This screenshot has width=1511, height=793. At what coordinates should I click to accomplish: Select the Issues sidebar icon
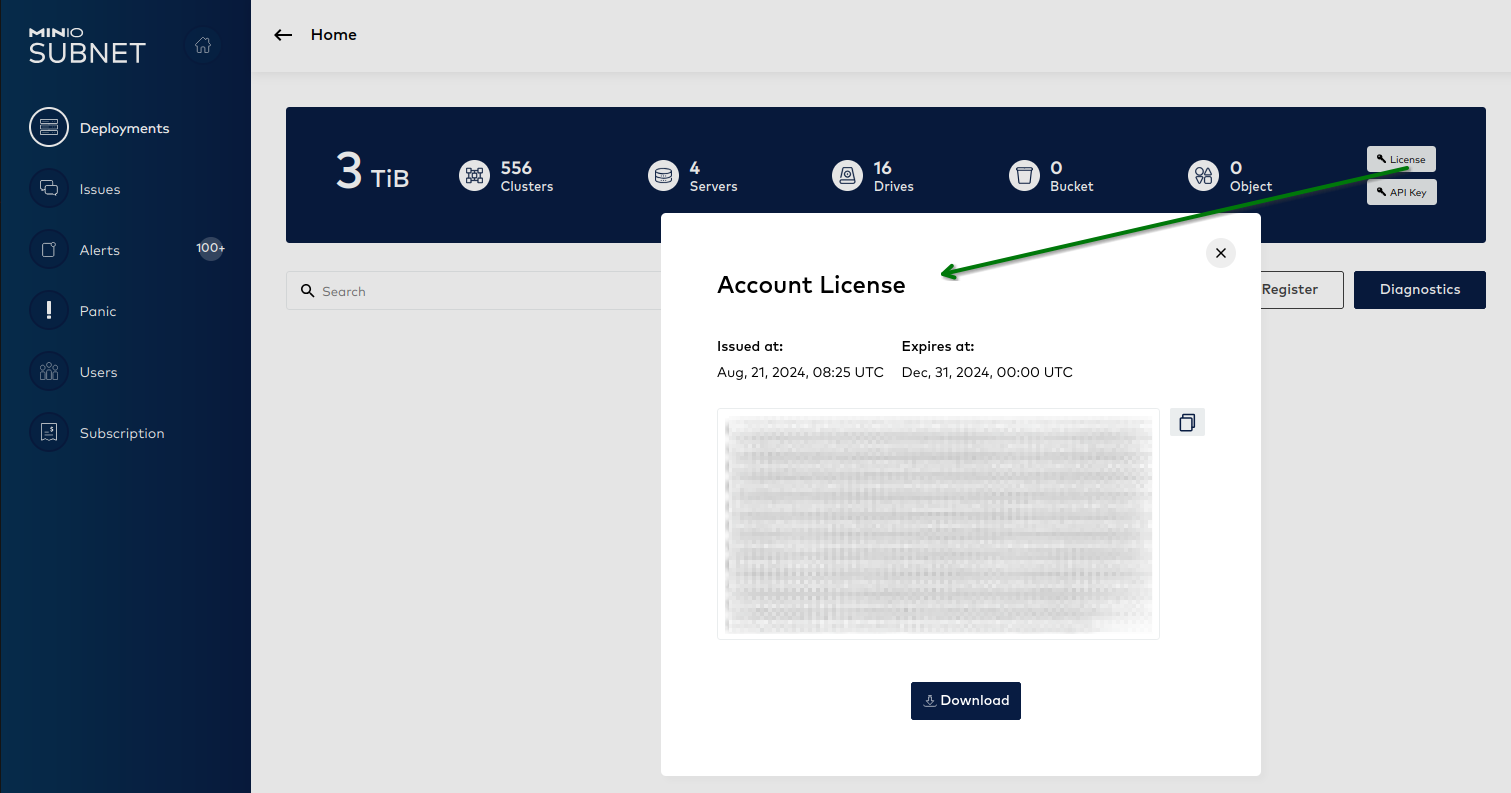tap(49, 188)
